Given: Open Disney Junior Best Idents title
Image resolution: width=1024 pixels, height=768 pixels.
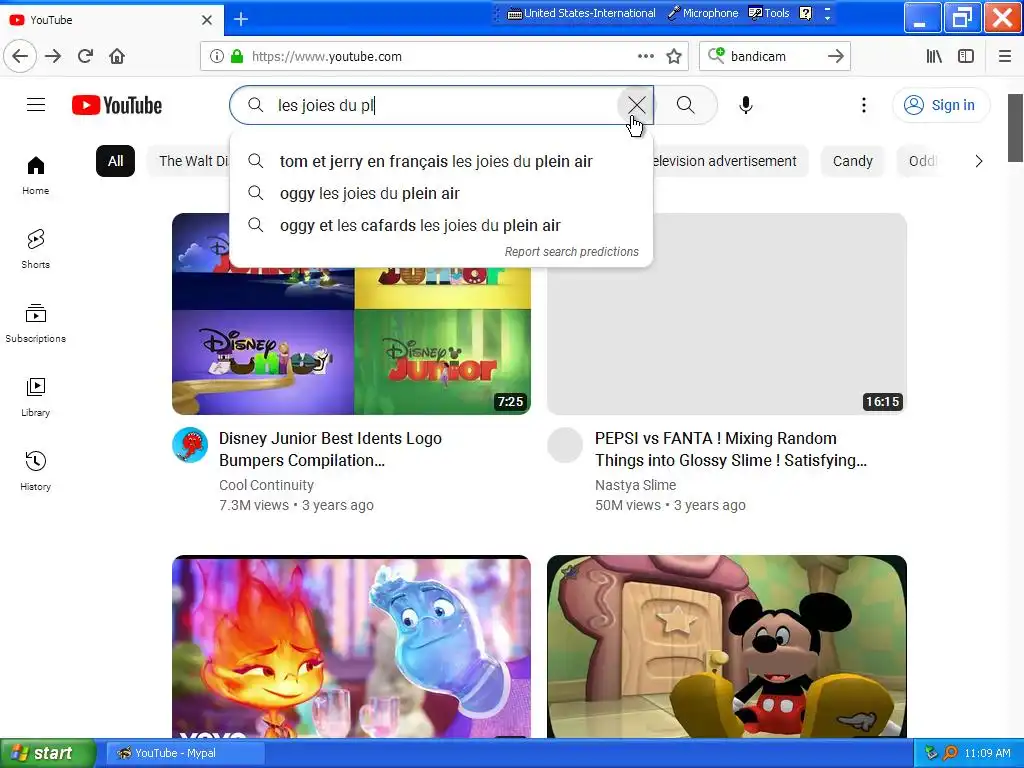Looking at the screenshot, I should click(x=330, y=449).
